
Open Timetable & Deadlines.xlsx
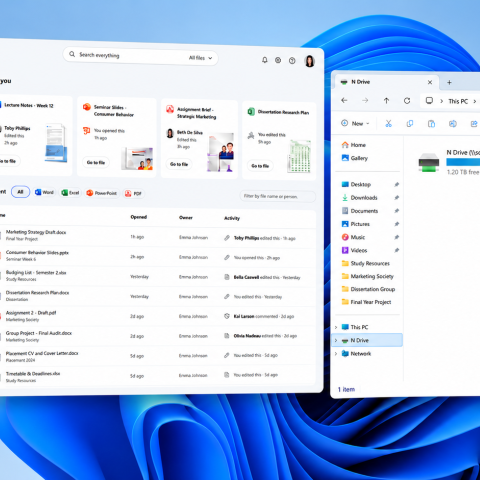[x=33, y=373]
